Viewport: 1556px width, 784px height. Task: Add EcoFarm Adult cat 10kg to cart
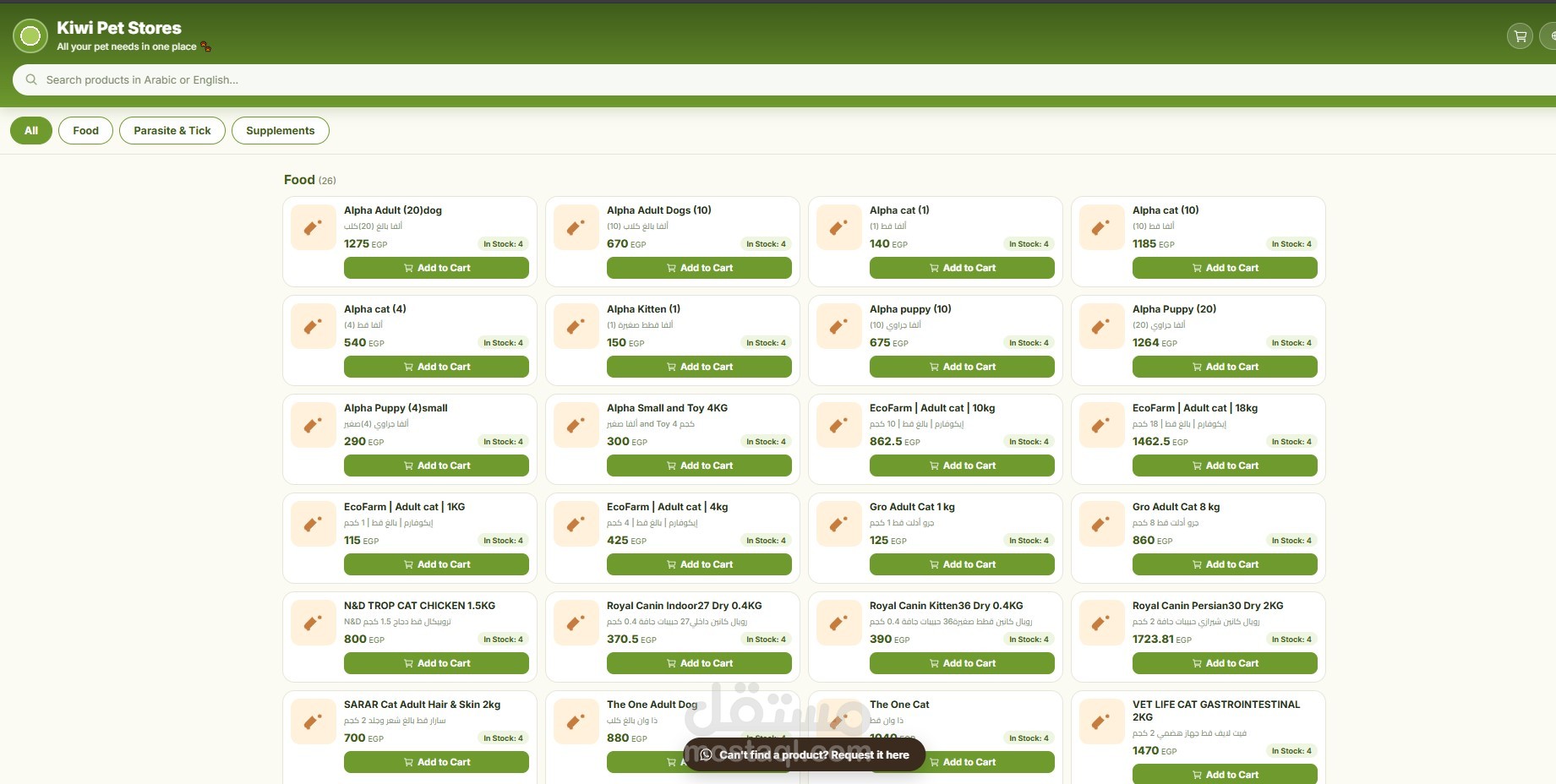click(962, 465)
